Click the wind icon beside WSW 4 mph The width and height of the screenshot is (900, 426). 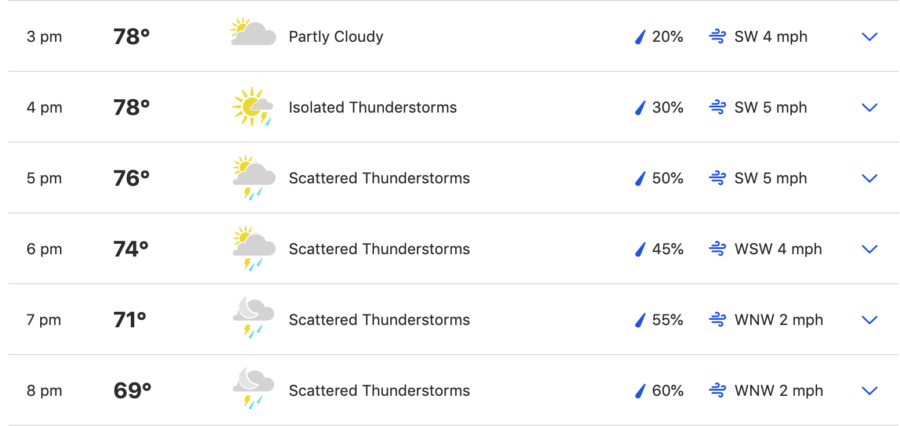[717, 249]
